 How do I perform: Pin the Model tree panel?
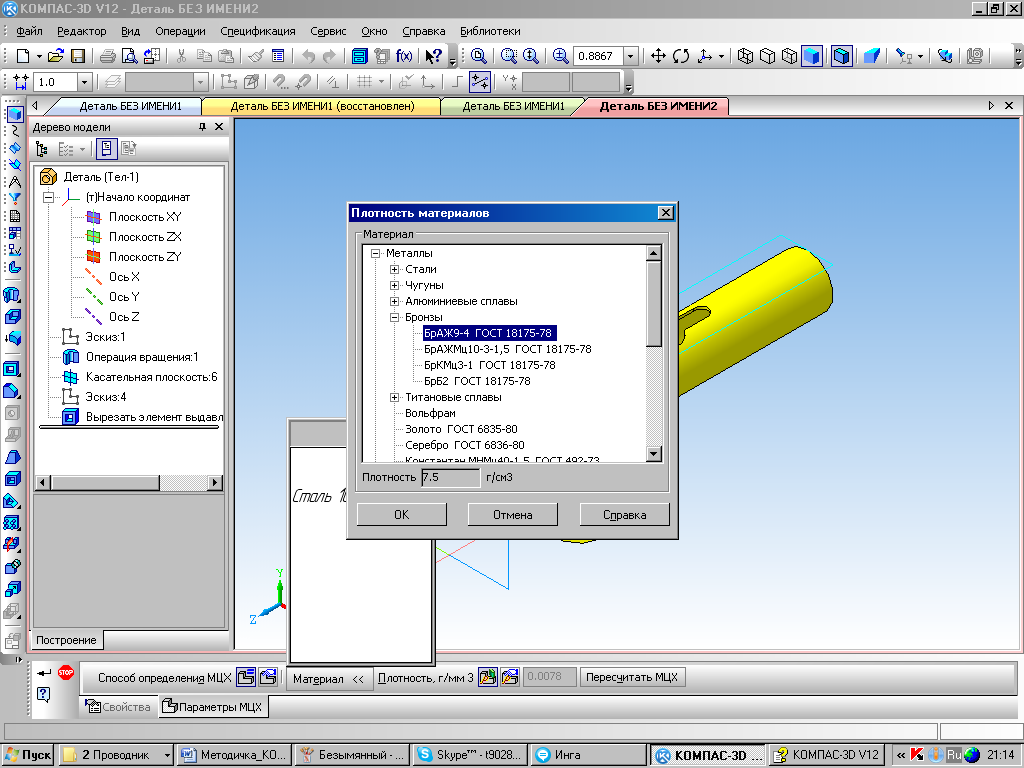coord(202,127)
